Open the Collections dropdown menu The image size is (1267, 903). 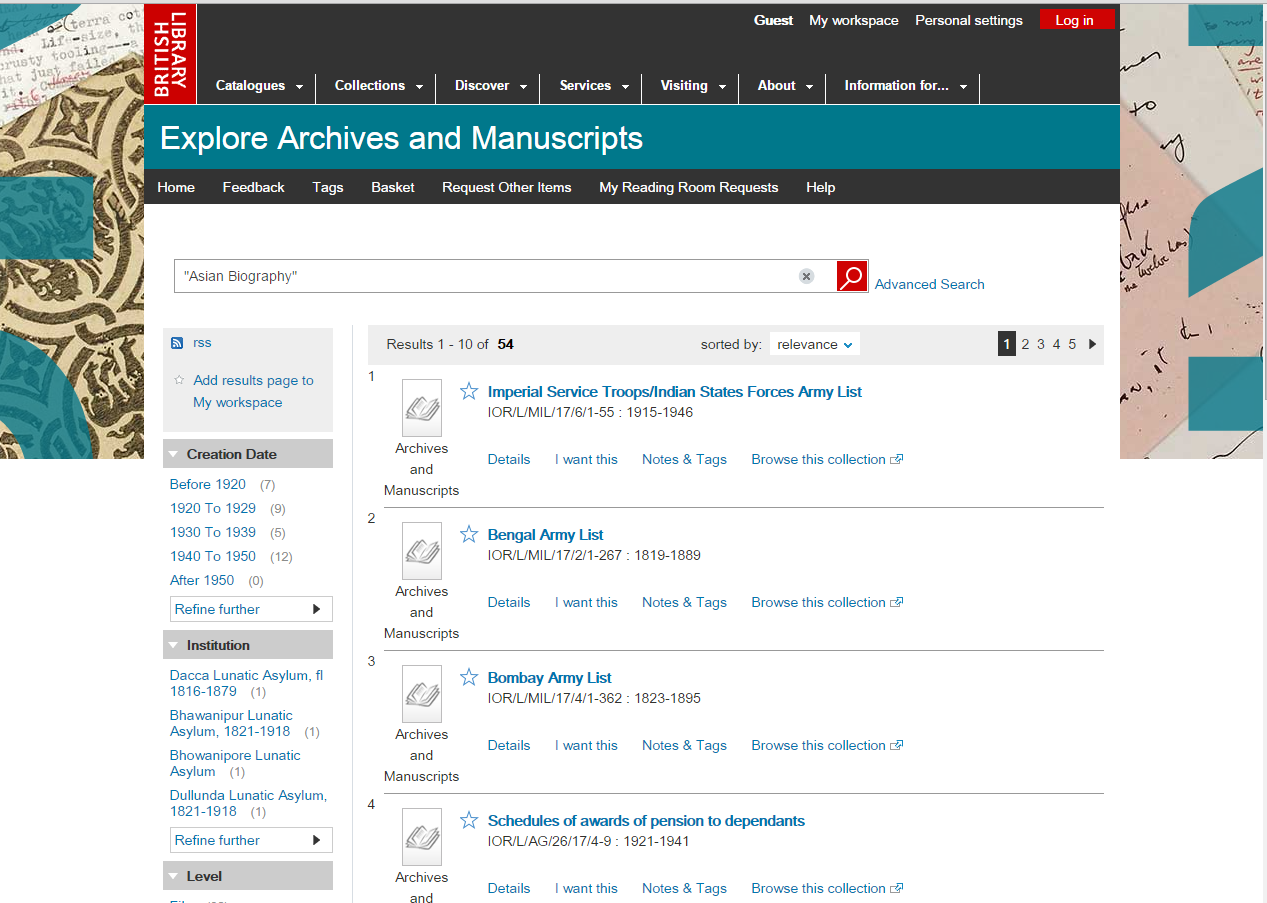click(378, 86)
